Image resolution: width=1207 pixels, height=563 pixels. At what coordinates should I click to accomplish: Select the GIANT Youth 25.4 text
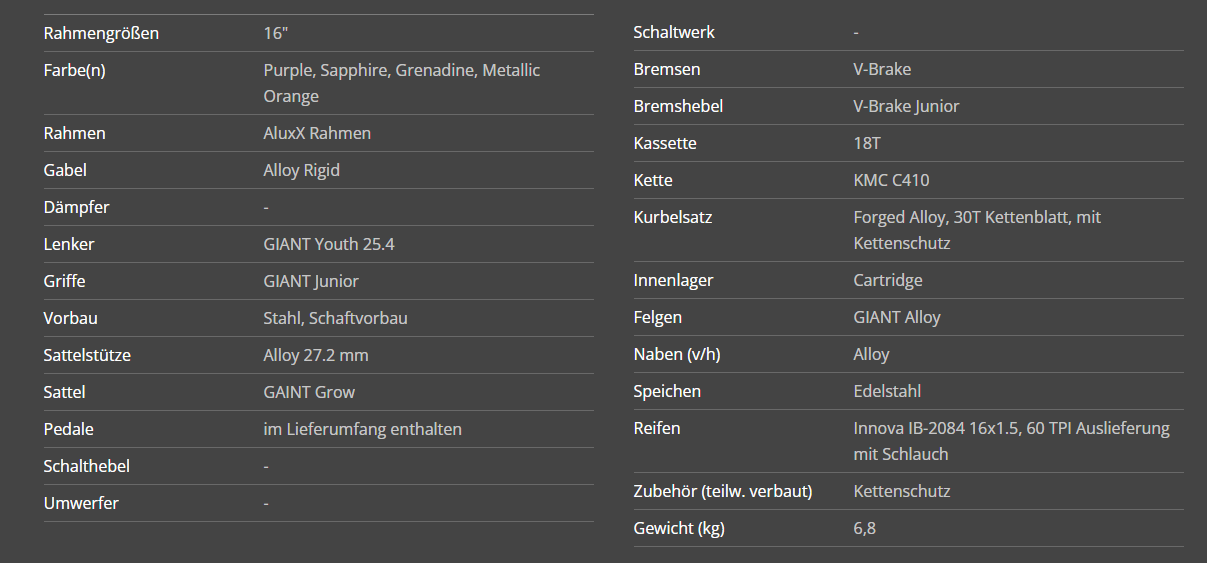[x=329, y=244]
